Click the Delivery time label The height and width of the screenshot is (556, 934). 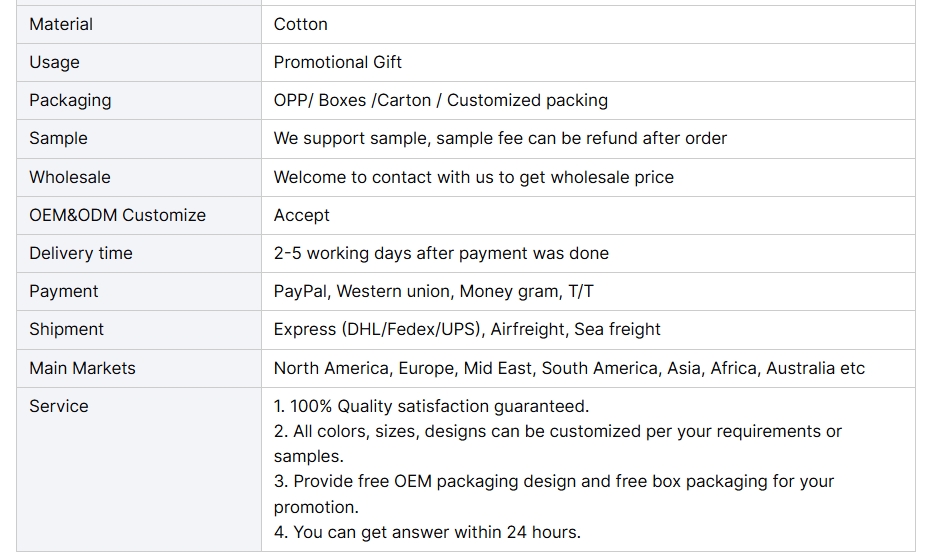(81, 254)
